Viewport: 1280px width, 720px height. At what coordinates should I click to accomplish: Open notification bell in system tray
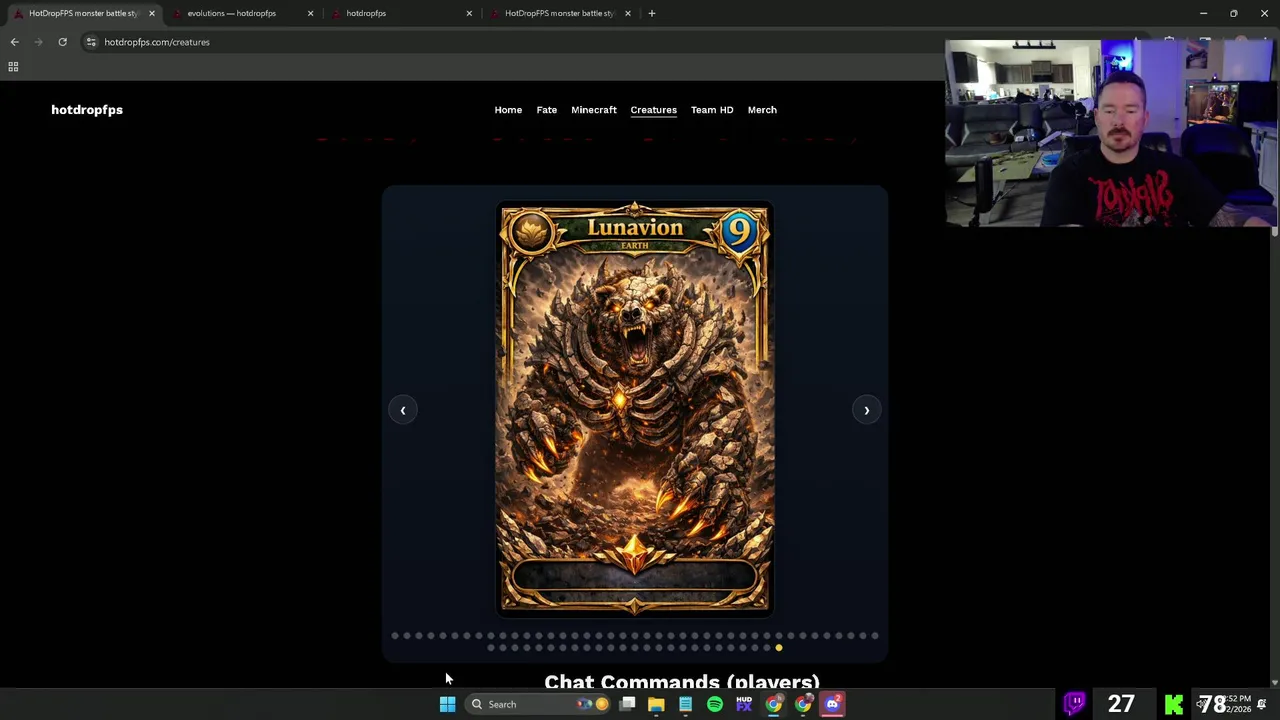click(x=1261, y=704)
